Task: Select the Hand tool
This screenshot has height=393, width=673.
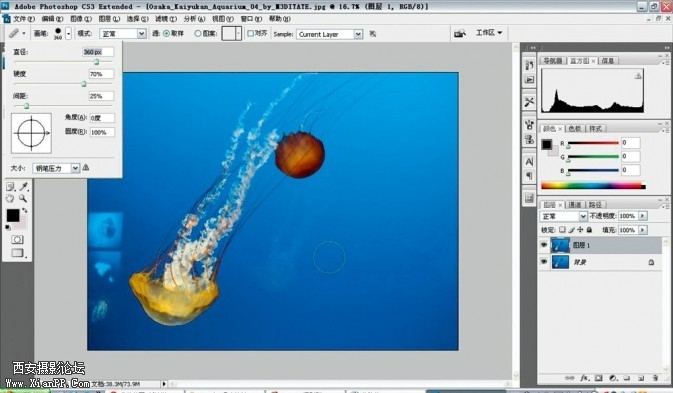Action: coord(10,198)
